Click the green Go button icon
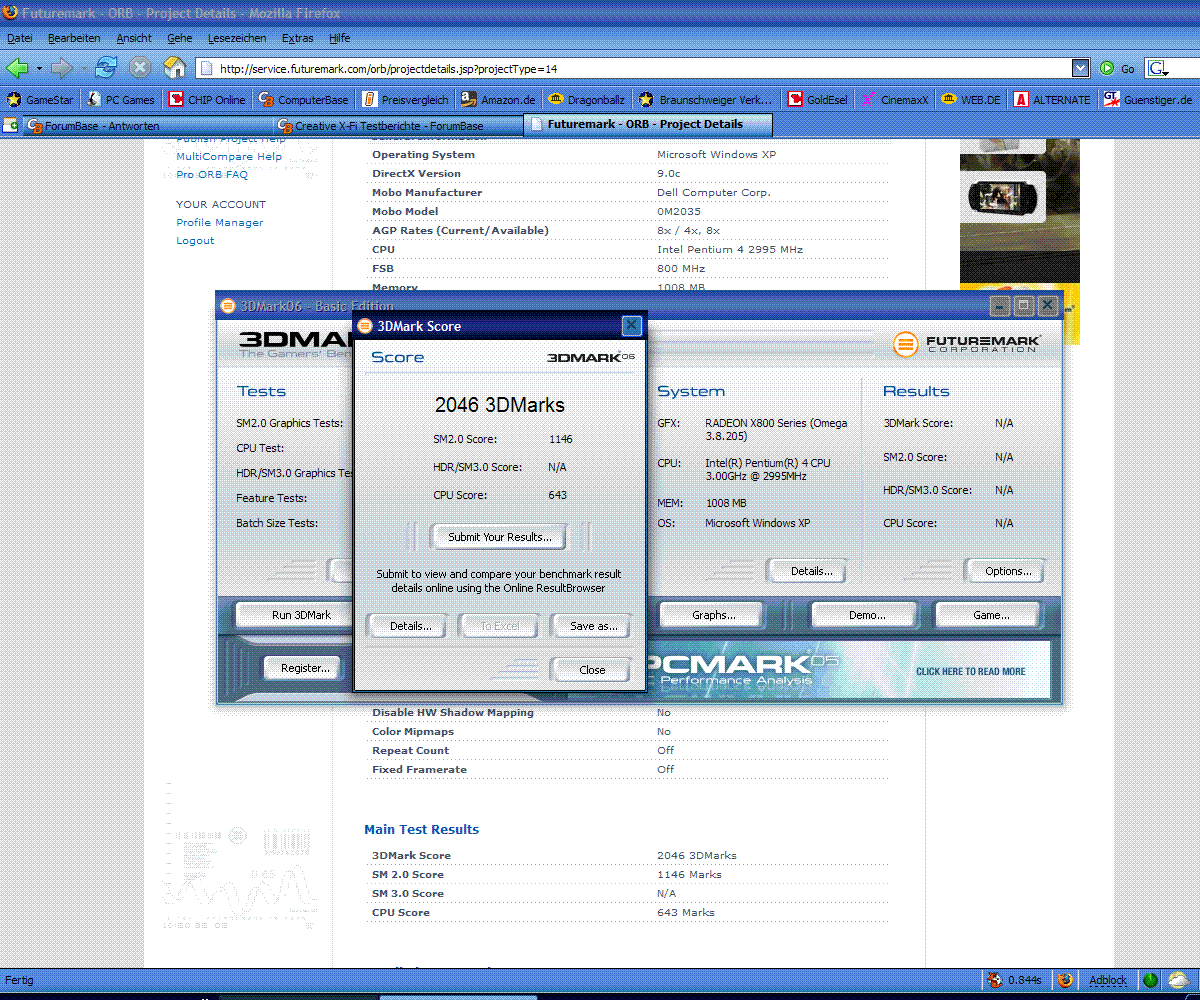Viewport: 1200px width, 1000px height. point(1107,68)
